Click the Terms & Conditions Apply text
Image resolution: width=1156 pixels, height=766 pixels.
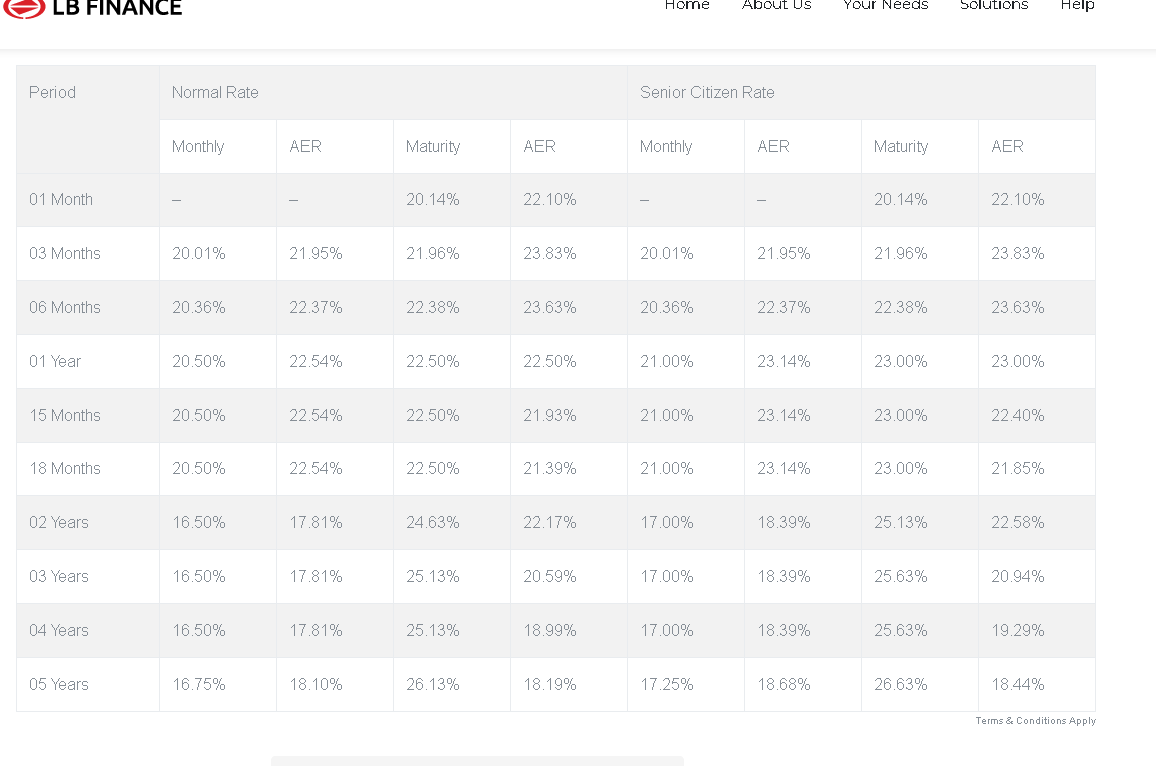tap(1035, 720)
